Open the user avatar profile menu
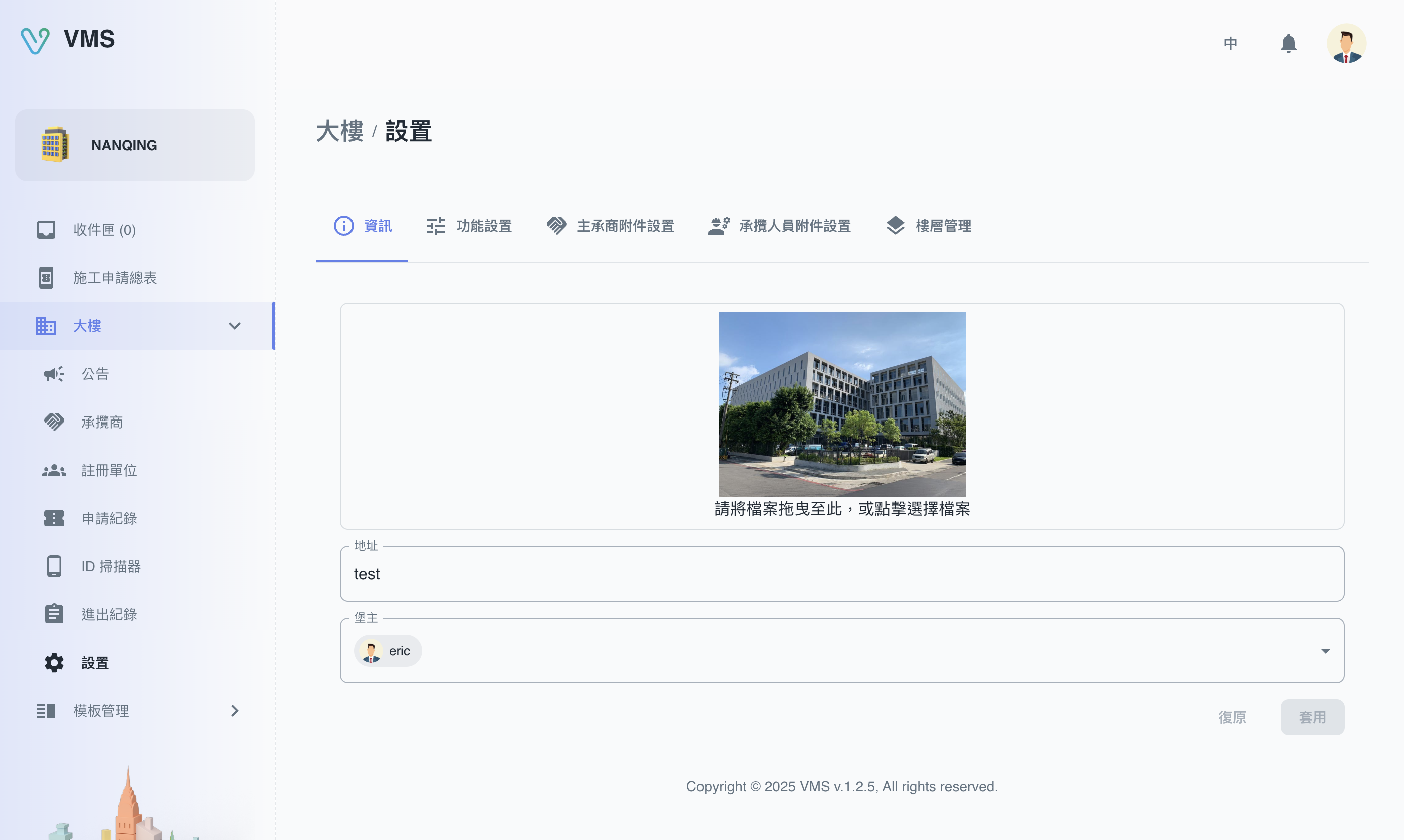Viewport: 1404px width, 840px height. (x=1346, y=43)
